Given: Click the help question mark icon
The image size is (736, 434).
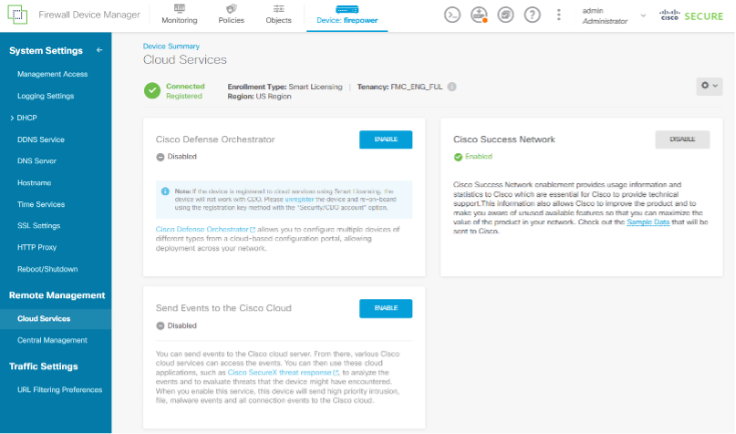Looking at the screenshot, I should [x=532, y=15].
